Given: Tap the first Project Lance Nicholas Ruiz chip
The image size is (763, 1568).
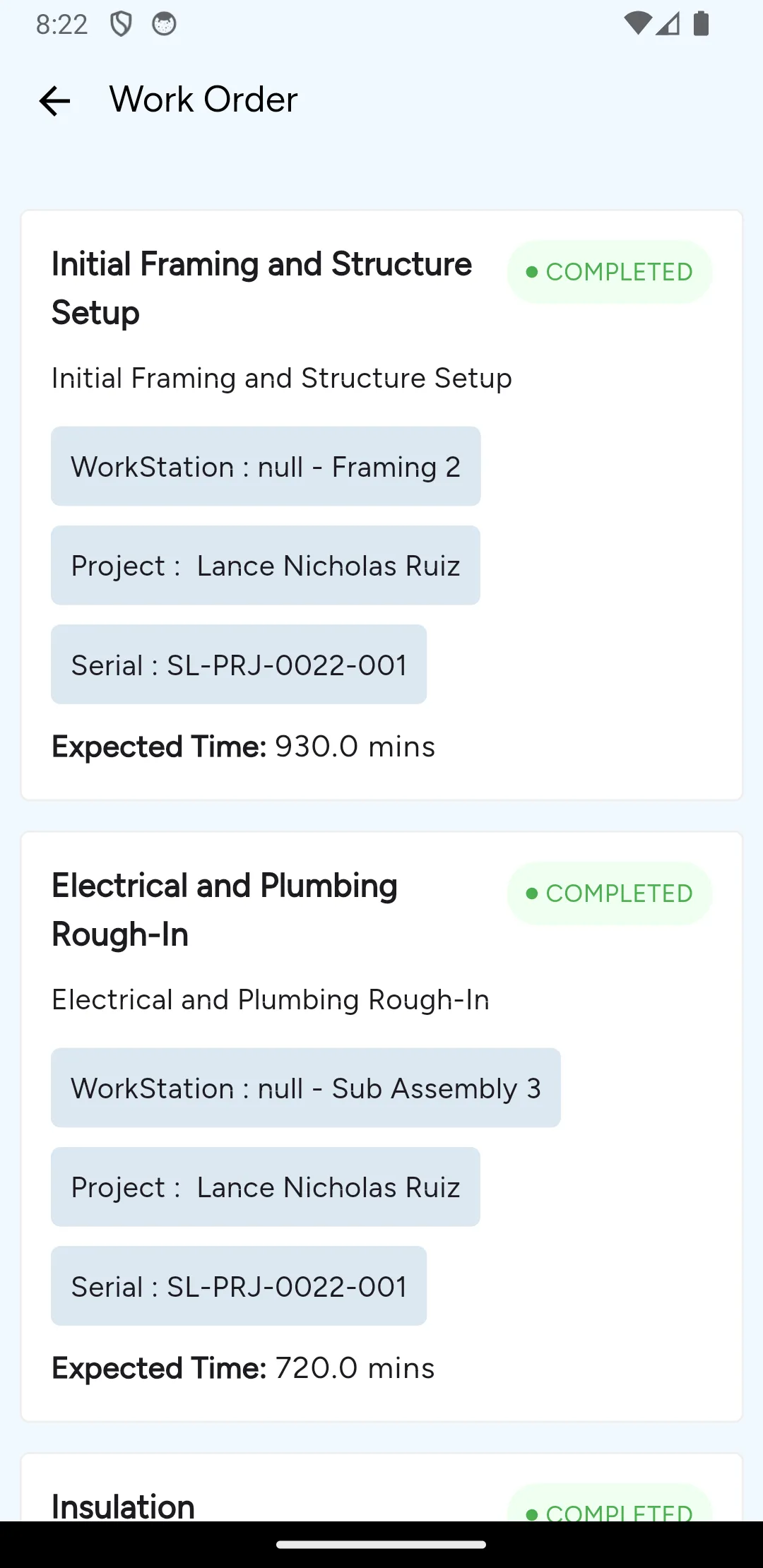Looking at the screenshot, I should pyautogui.click(x=266, y=565).
